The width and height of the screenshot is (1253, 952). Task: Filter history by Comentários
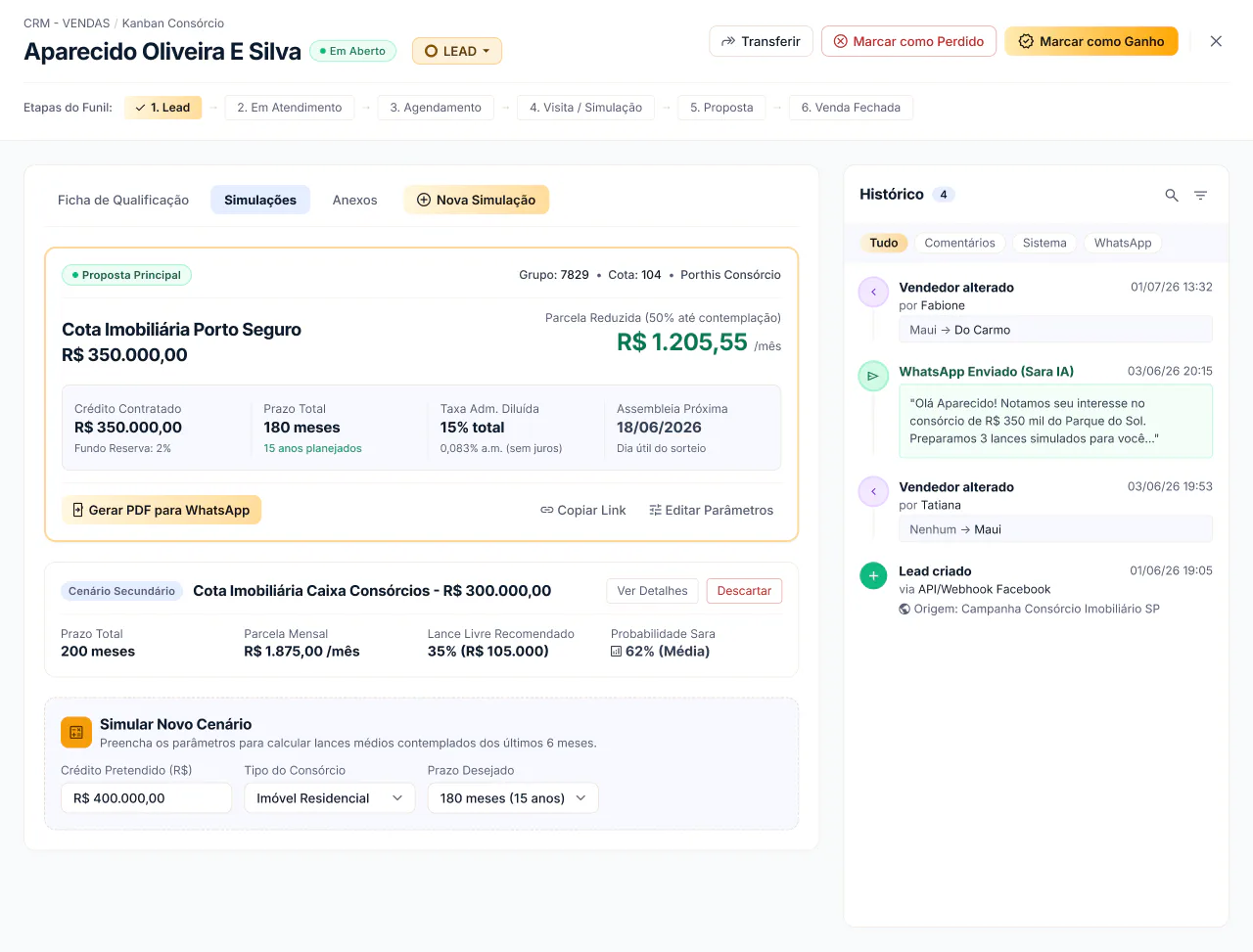959,243
